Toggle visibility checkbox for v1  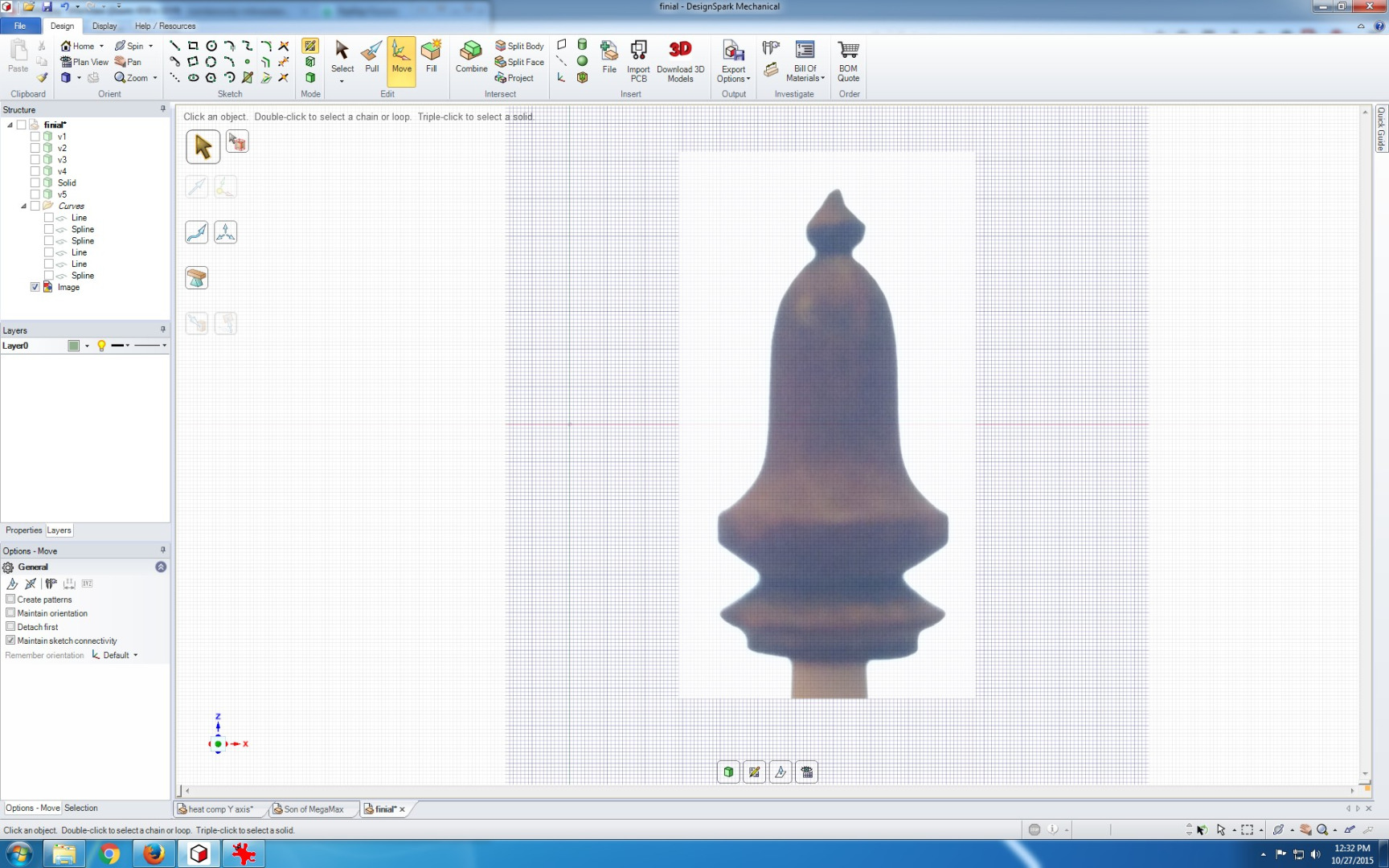35,137
